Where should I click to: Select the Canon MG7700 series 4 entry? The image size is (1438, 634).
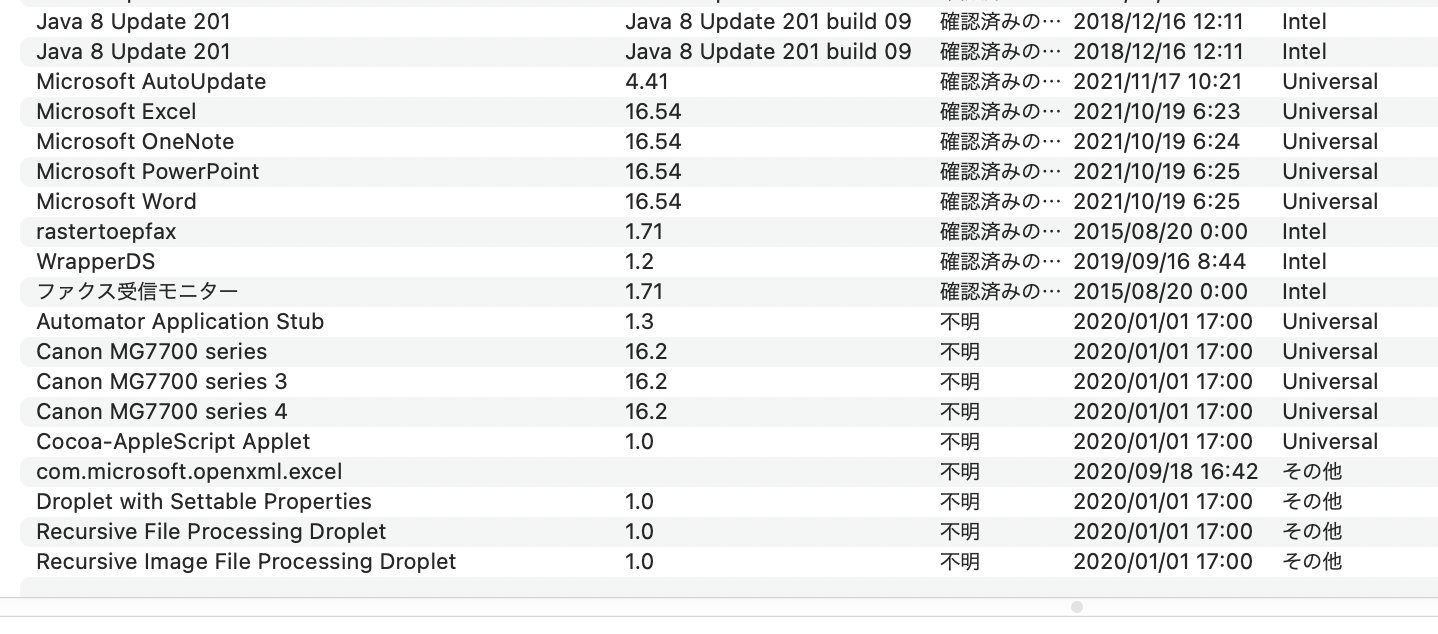161,412
